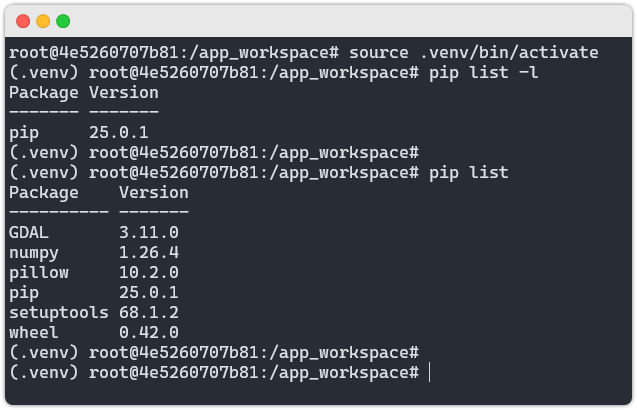Click the pillow package name
This screenshot has height=410, width=637.
pyautogui.click(x=39, y=273)
